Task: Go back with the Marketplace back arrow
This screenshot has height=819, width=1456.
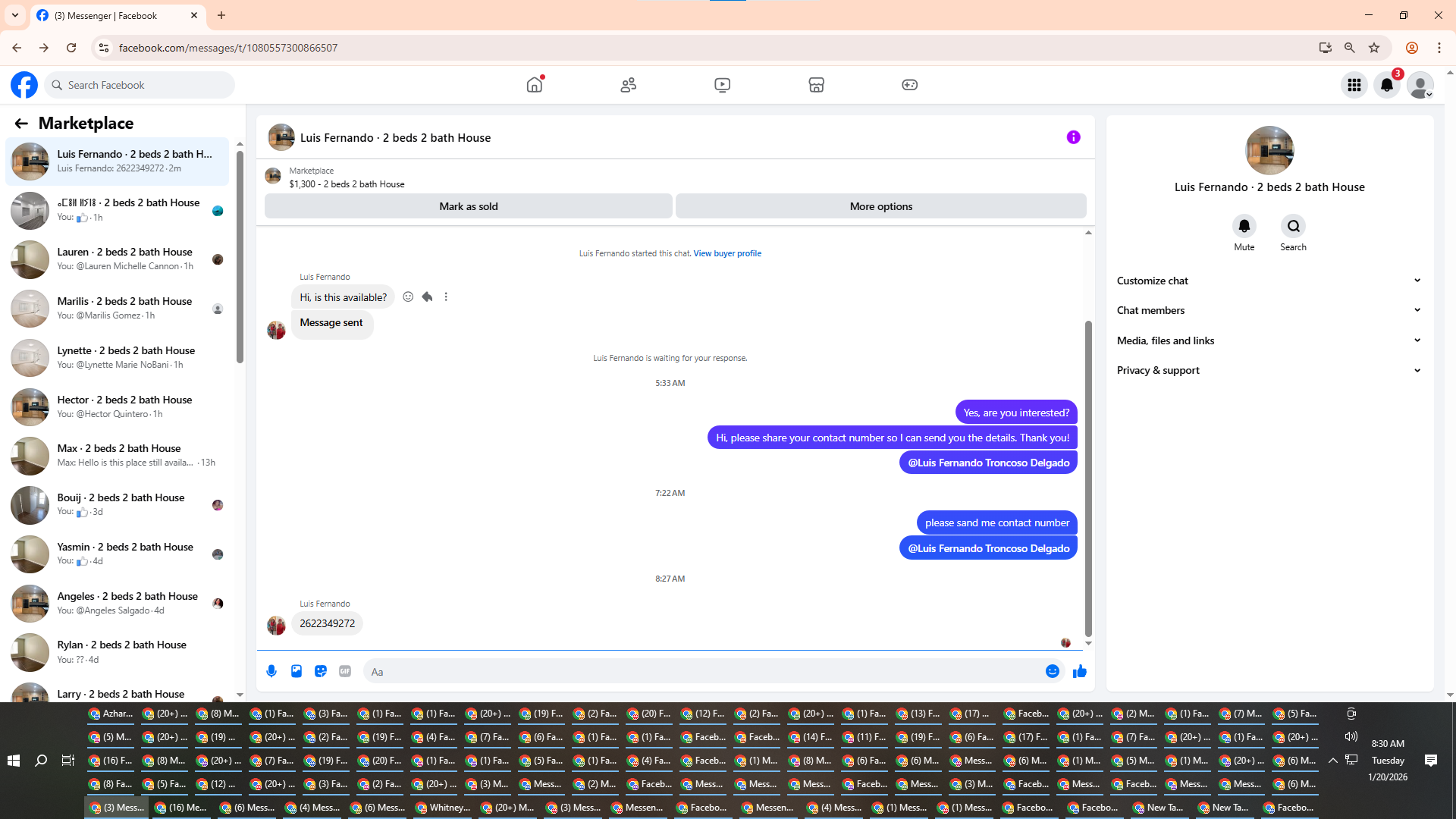Action: click(x=21, y=124)
